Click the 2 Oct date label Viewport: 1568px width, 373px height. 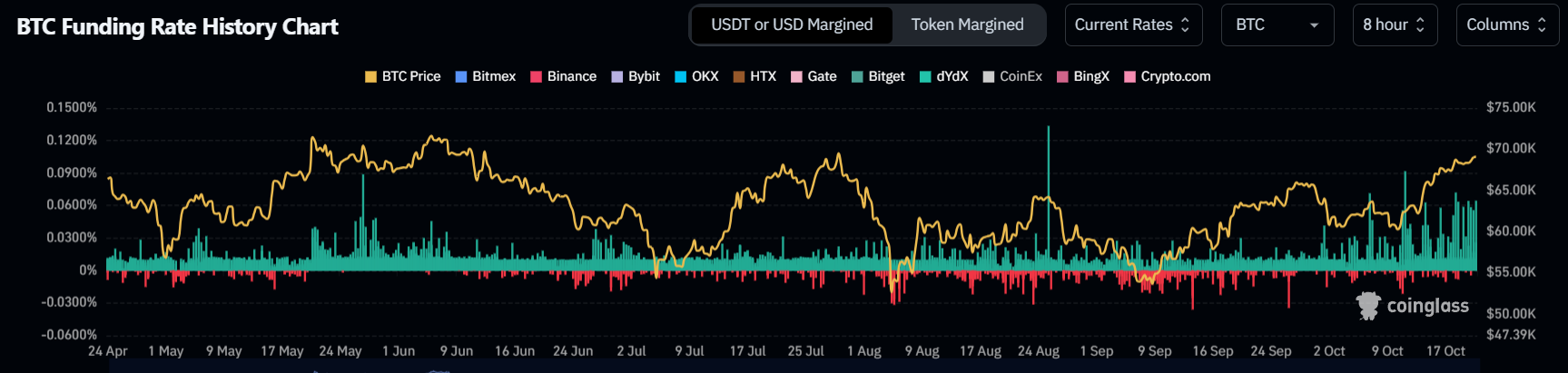(x=1328, y=350)
